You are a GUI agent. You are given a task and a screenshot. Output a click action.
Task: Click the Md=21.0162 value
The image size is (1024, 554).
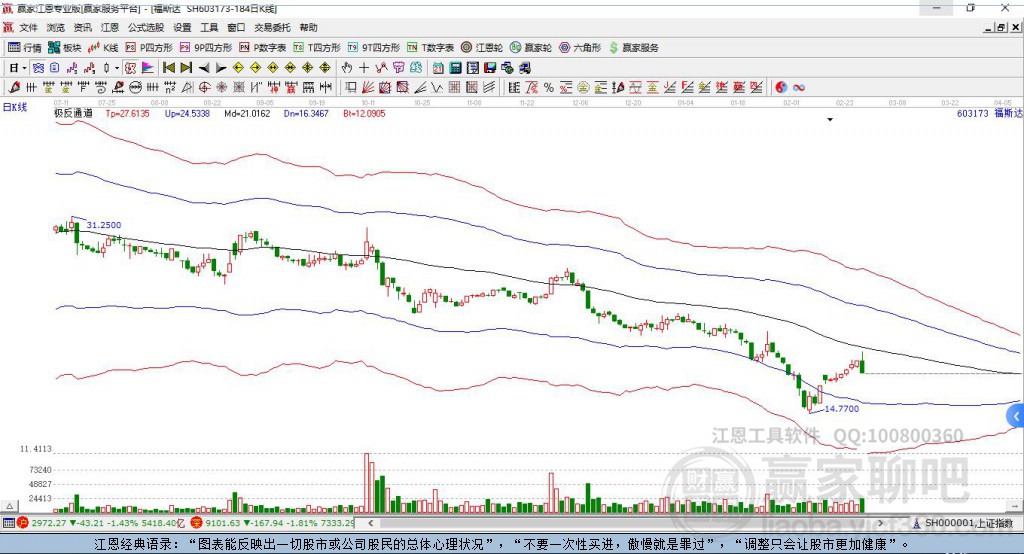(x=247, y=113)
